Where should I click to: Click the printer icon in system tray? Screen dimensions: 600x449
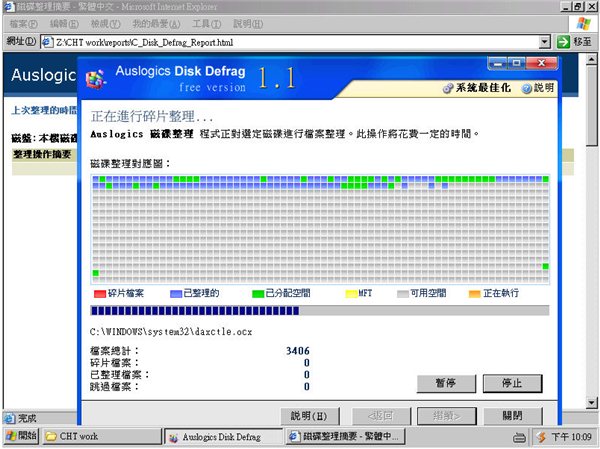pyautogui.click(x=520, y=436)
